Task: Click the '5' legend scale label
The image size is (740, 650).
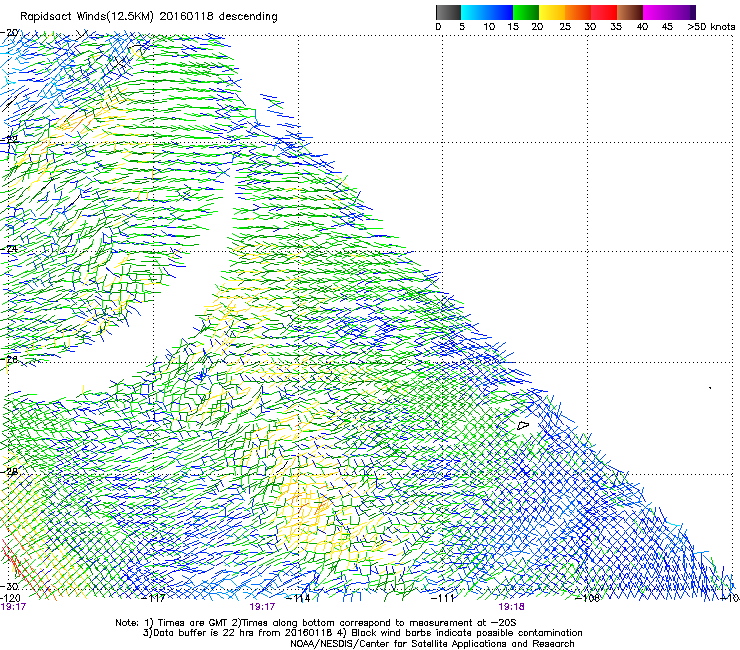Action: tap(462, 27)
